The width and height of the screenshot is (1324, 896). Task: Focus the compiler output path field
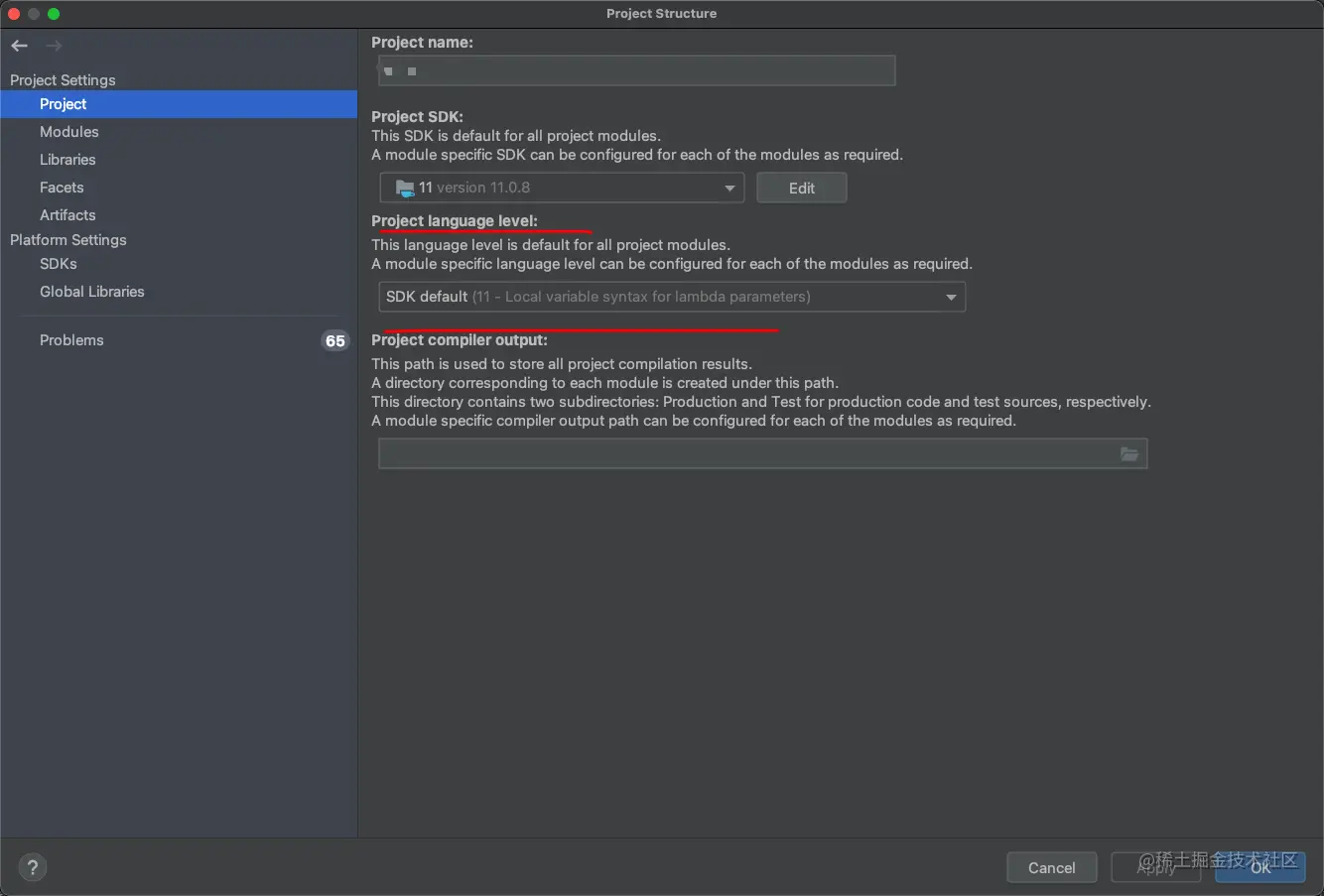tap(763, 453)
